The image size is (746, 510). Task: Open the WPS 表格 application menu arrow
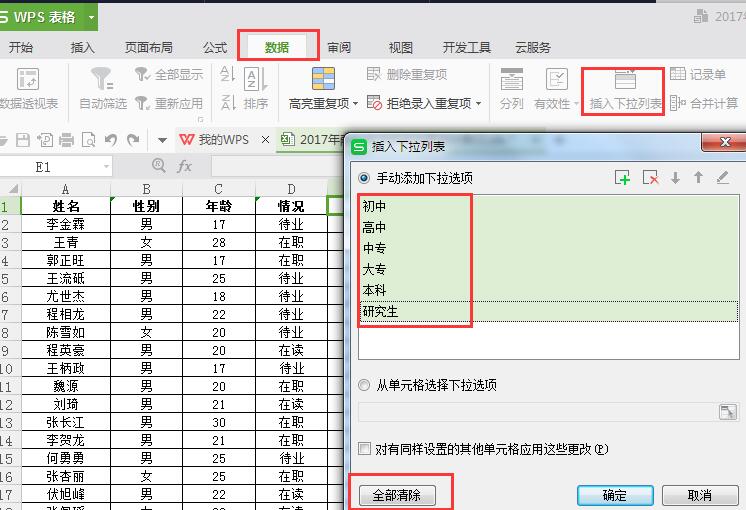pos(91,18)
